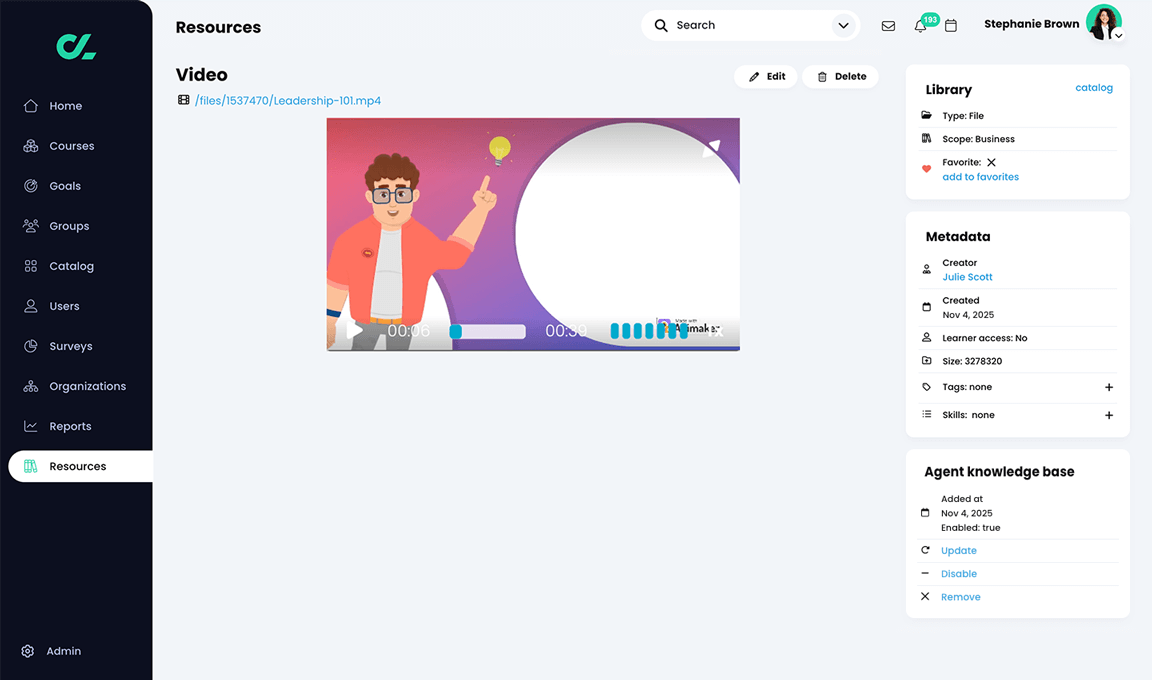Remove the knowledge base entry via the X icon

[924, 596]
